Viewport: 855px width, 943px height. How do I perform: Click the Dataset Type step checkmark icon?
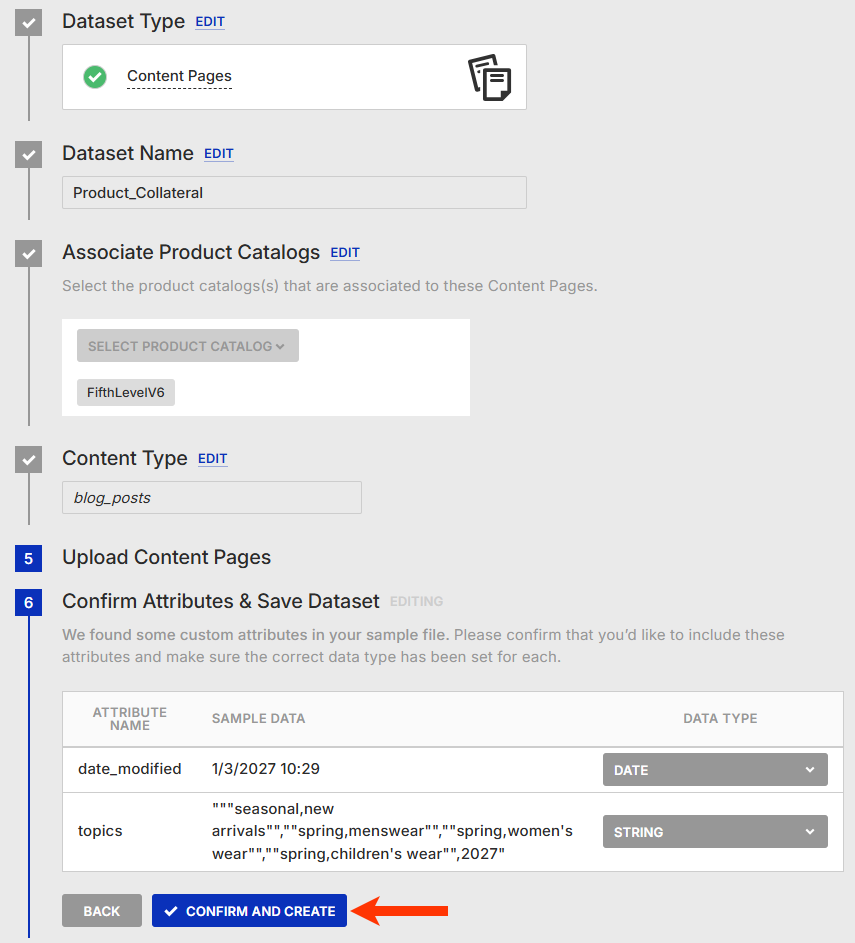tap(29, 23)
